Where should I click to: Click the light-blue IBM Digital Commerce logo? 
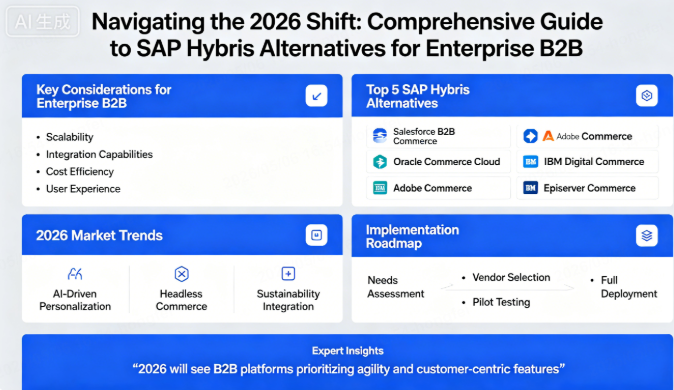pyautogui.click(x=530, y=162)
